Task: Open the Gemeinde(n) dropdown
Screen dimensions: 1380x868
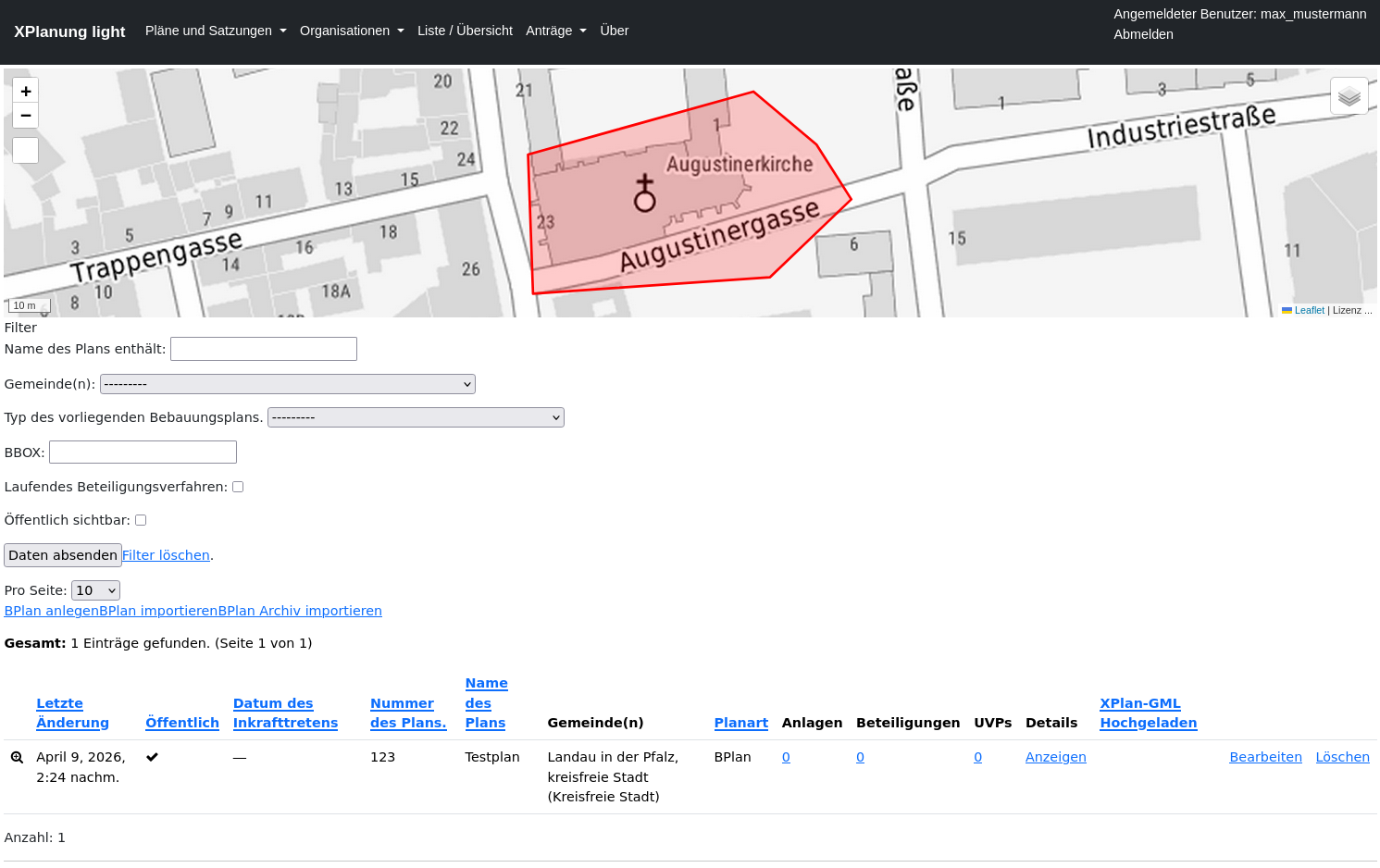Action: pyautogui.click(x=287, y=384)
